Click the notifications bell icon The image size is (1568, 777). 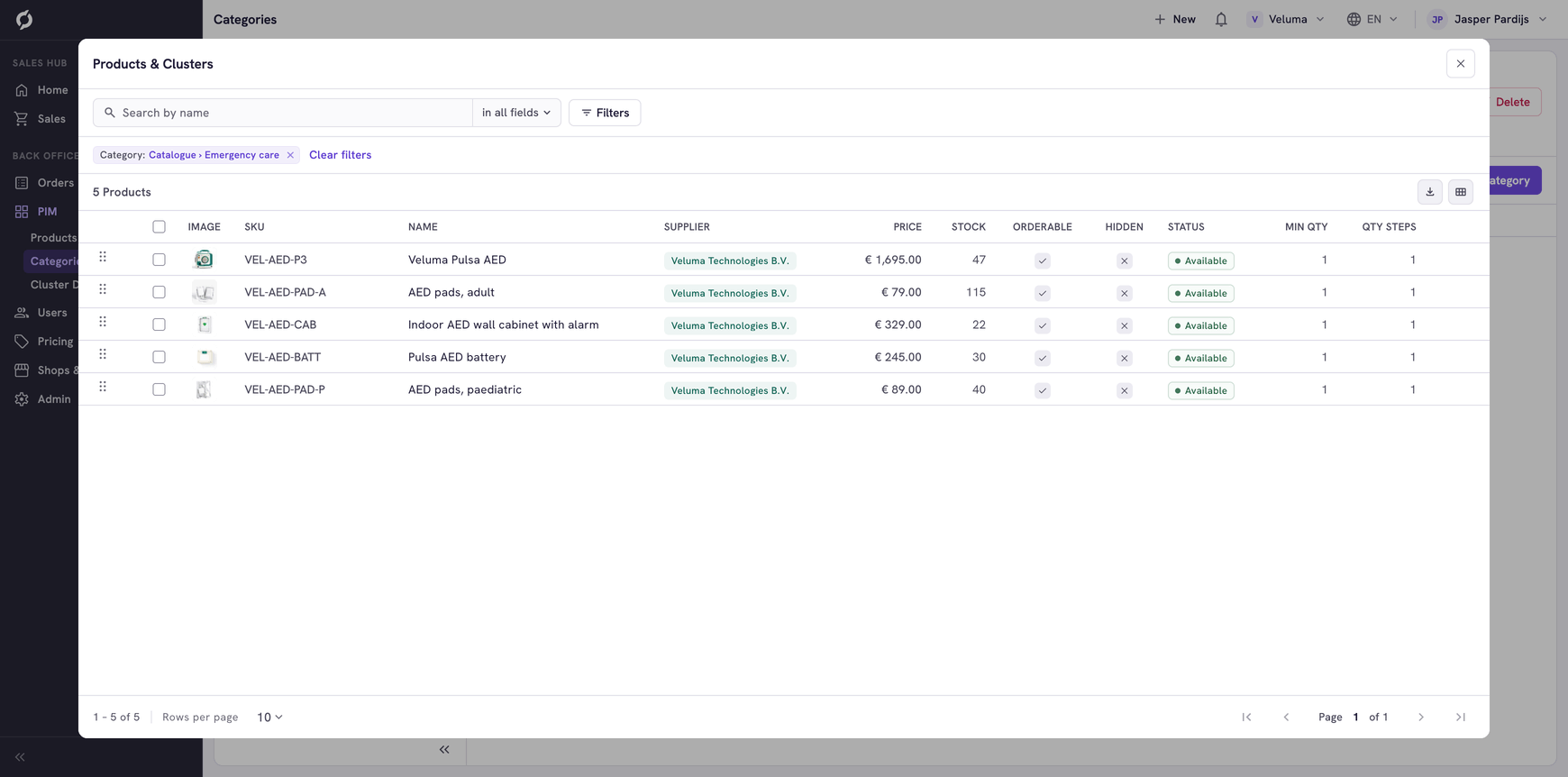(x=1221, y=19)
